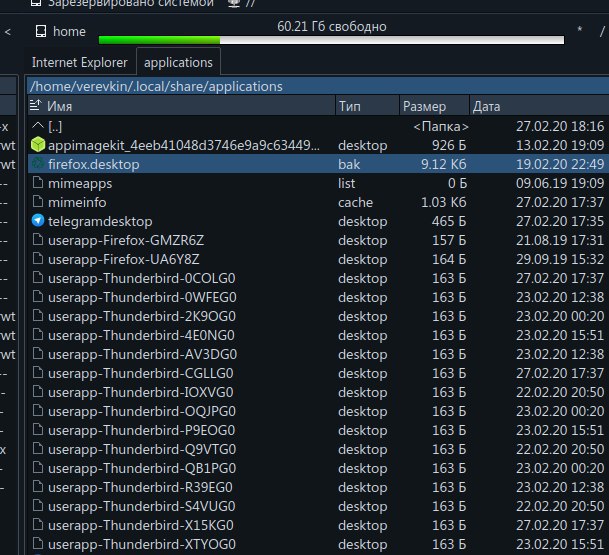Click the 21.08.19 17:31 date cell
The width and height of the screenshot is (609, 555).
(x=560, y=240)
